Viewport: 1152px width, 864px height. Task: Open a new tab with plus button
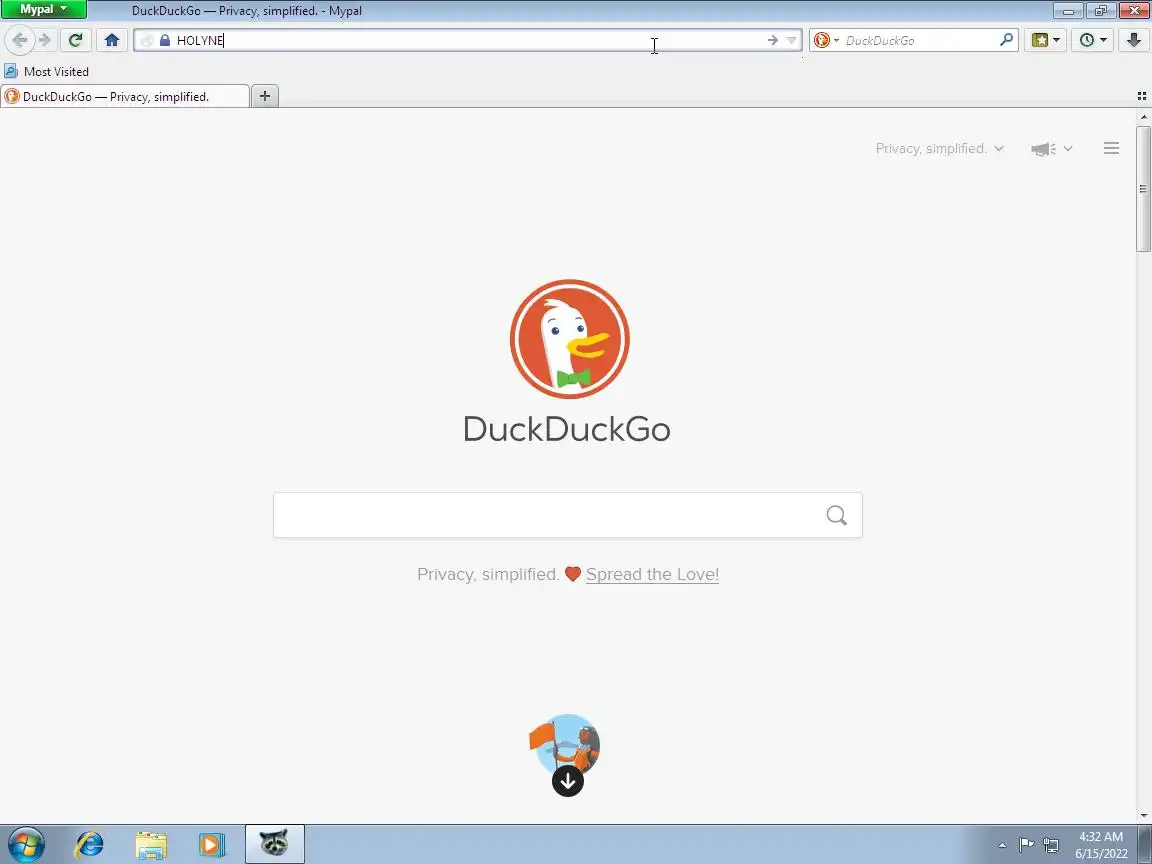click(x=265, y=96)
